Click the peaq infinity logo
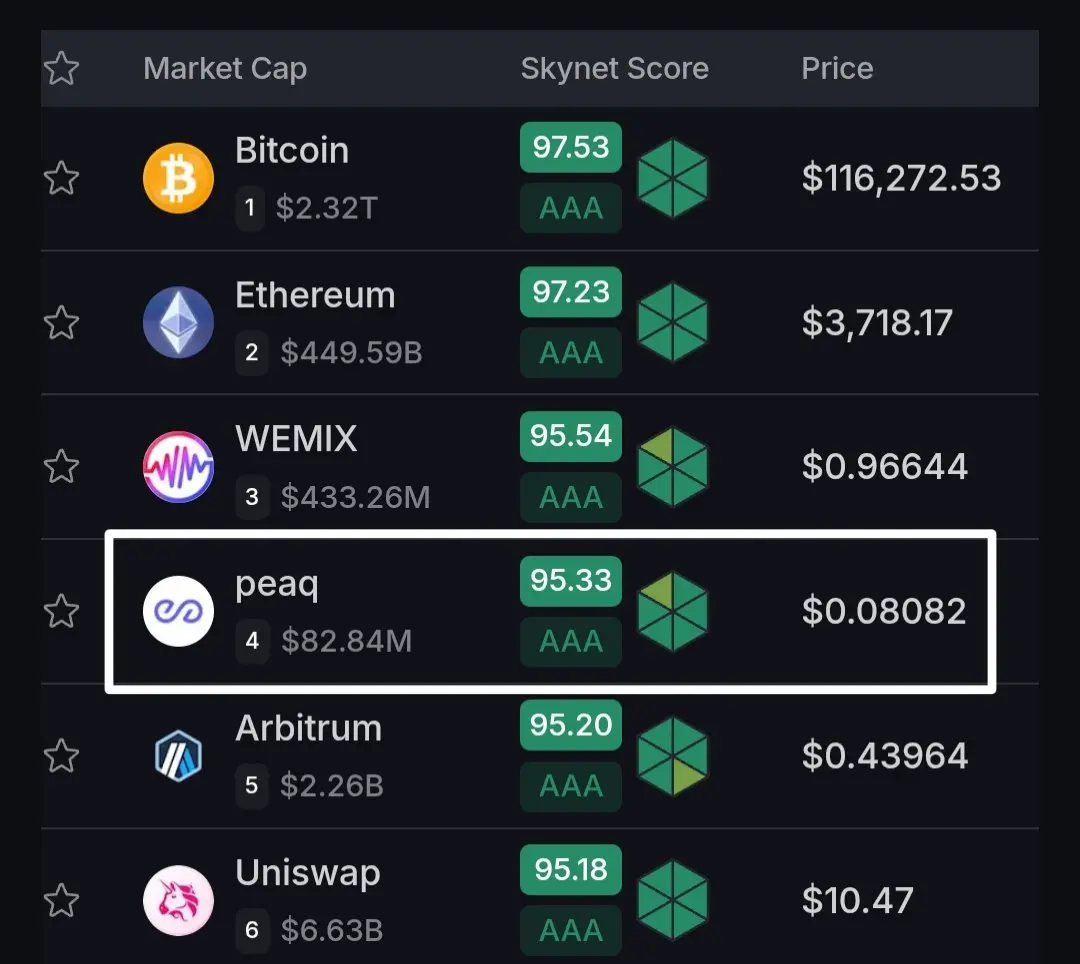Image resolution: width=1080 pixels, height=964 pixels. [178, 611]
